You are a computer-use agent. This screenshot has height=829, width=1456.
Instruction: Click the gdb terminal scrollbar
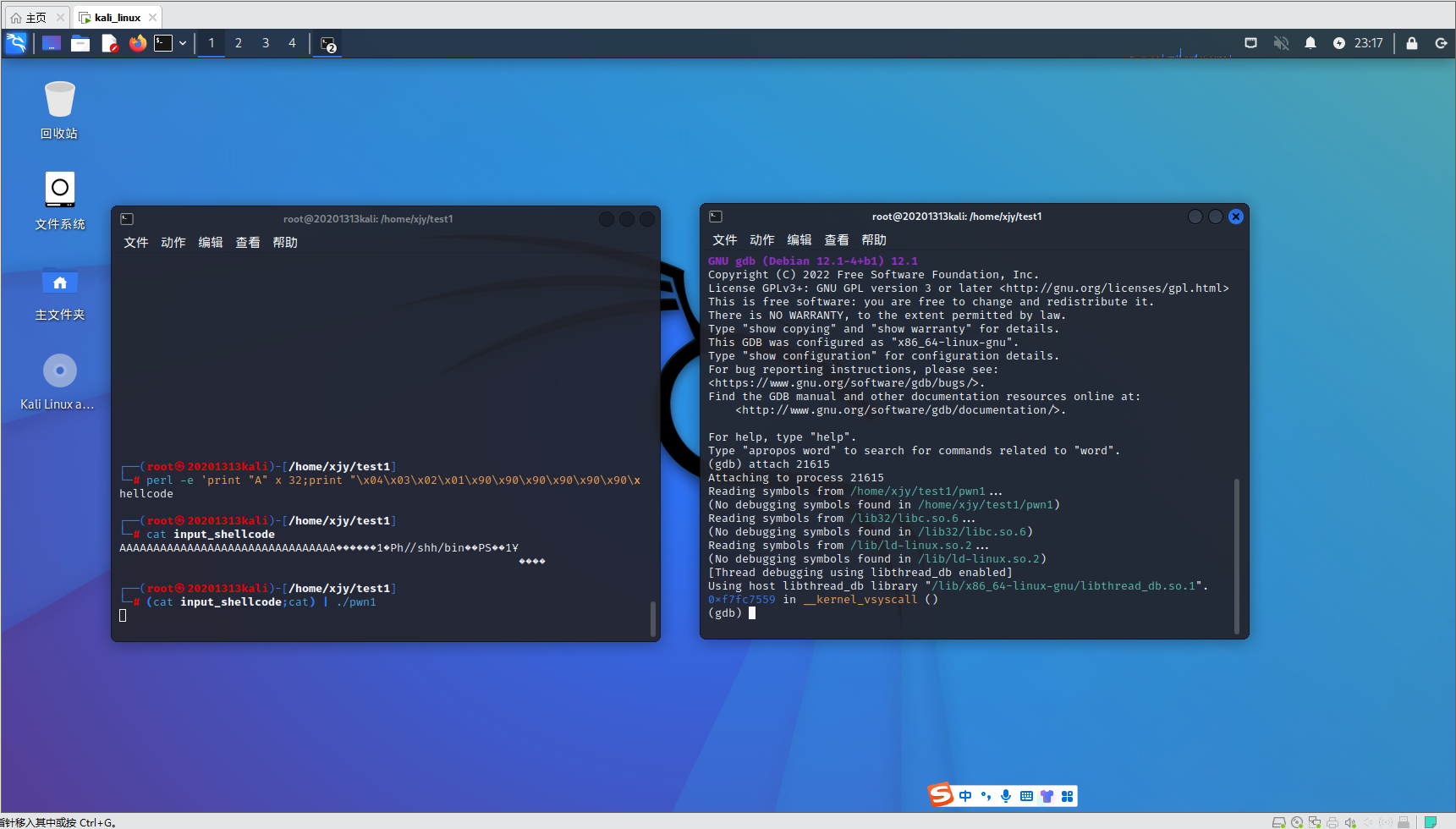1237,556
